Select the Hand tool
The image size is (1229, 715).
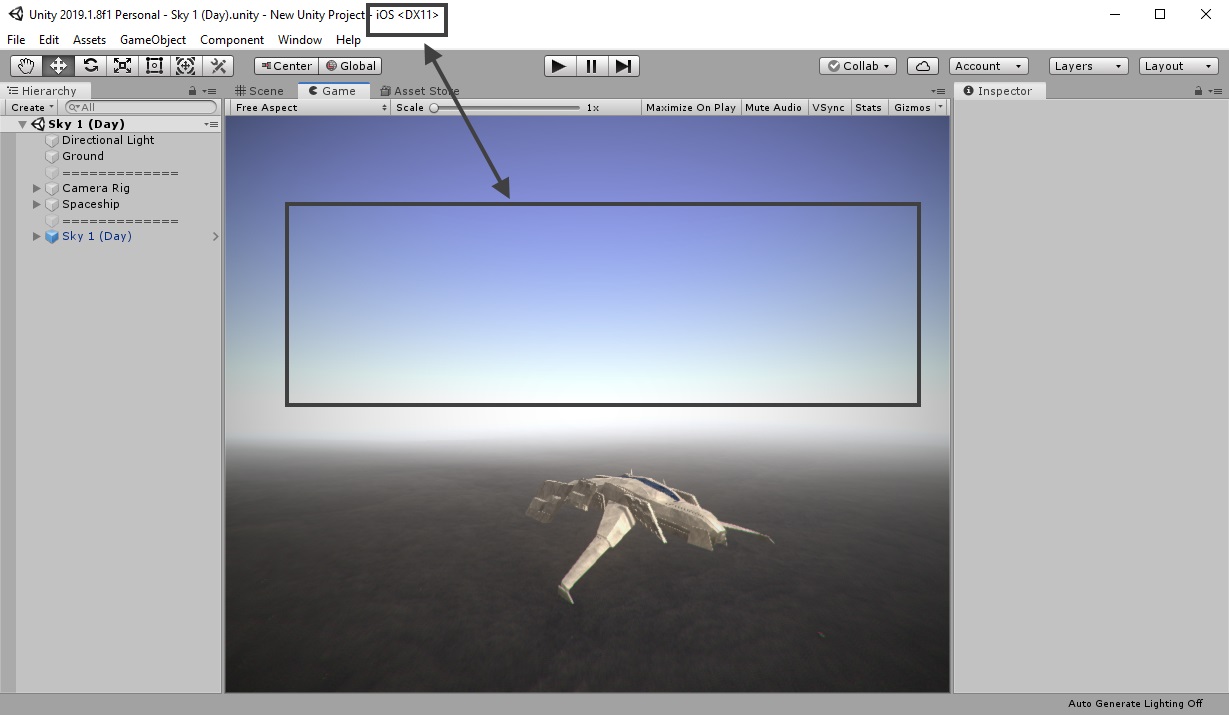[25, 65]
